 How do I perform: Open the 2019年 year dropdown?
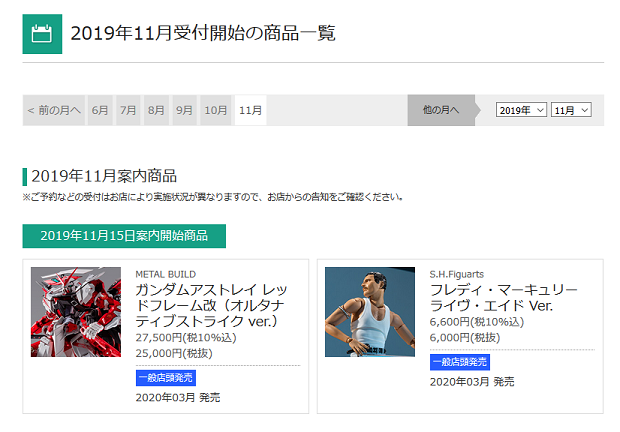tap(521, 110)
